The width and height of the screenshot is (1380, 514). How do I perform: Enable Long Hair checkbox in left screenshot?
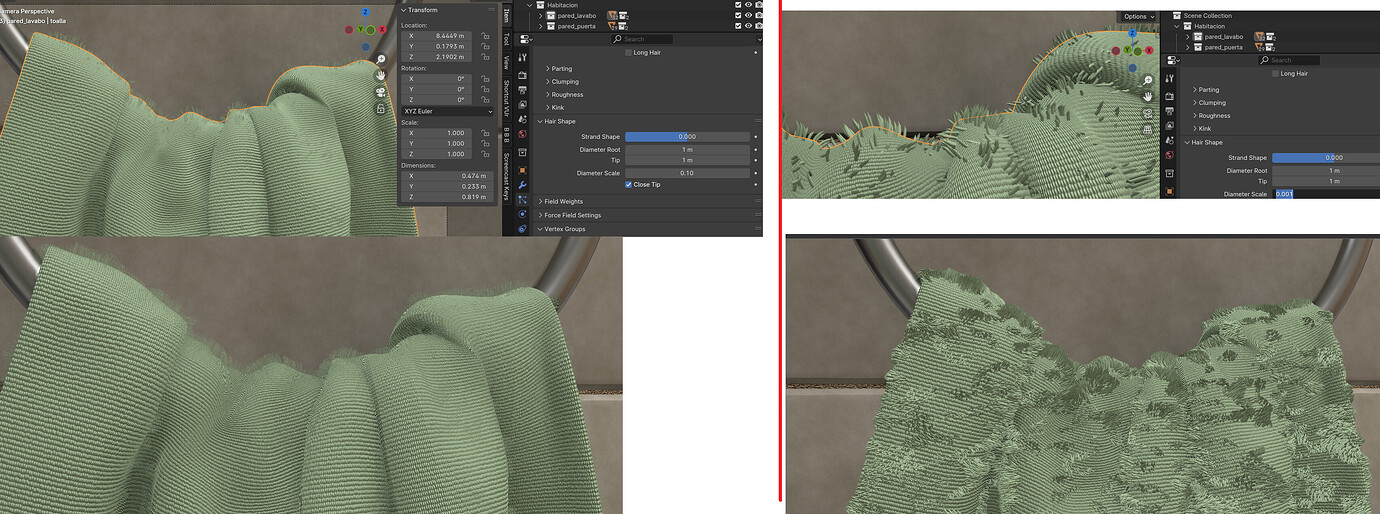click(629, 52)
